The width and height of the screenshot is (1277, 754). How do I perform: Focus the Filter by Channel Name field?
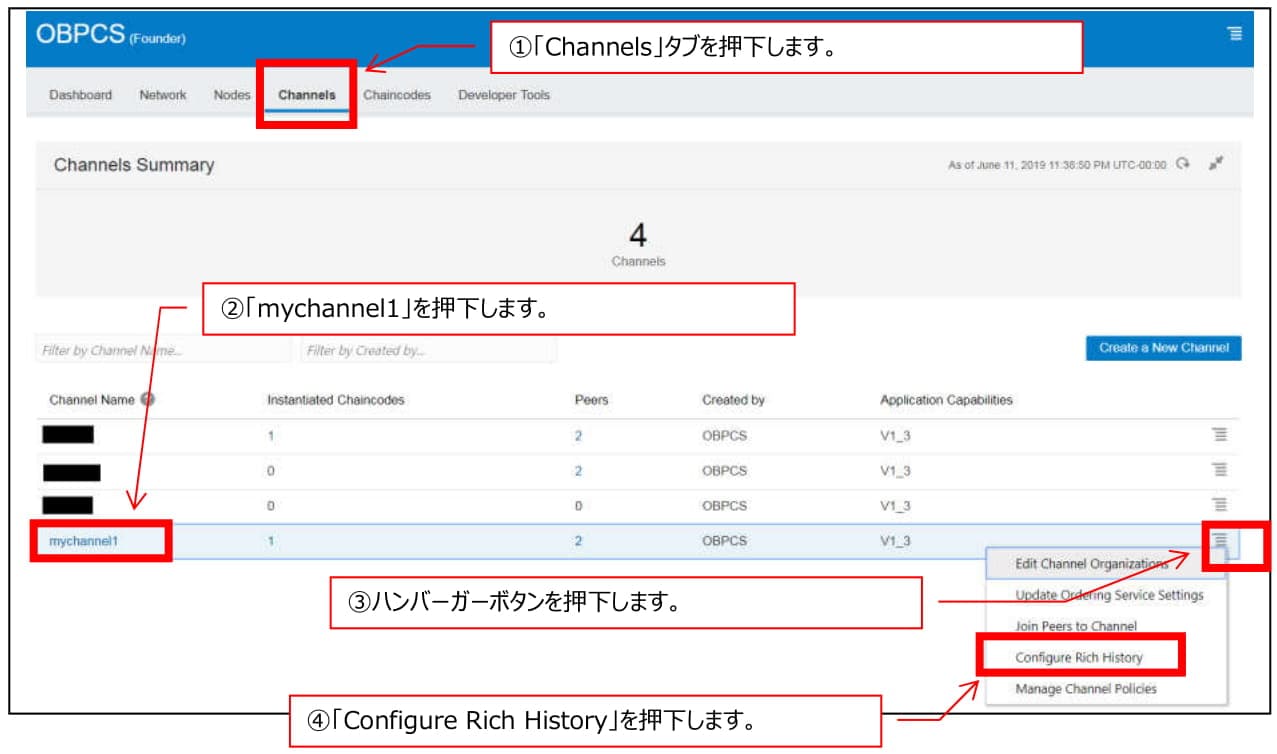164,351
